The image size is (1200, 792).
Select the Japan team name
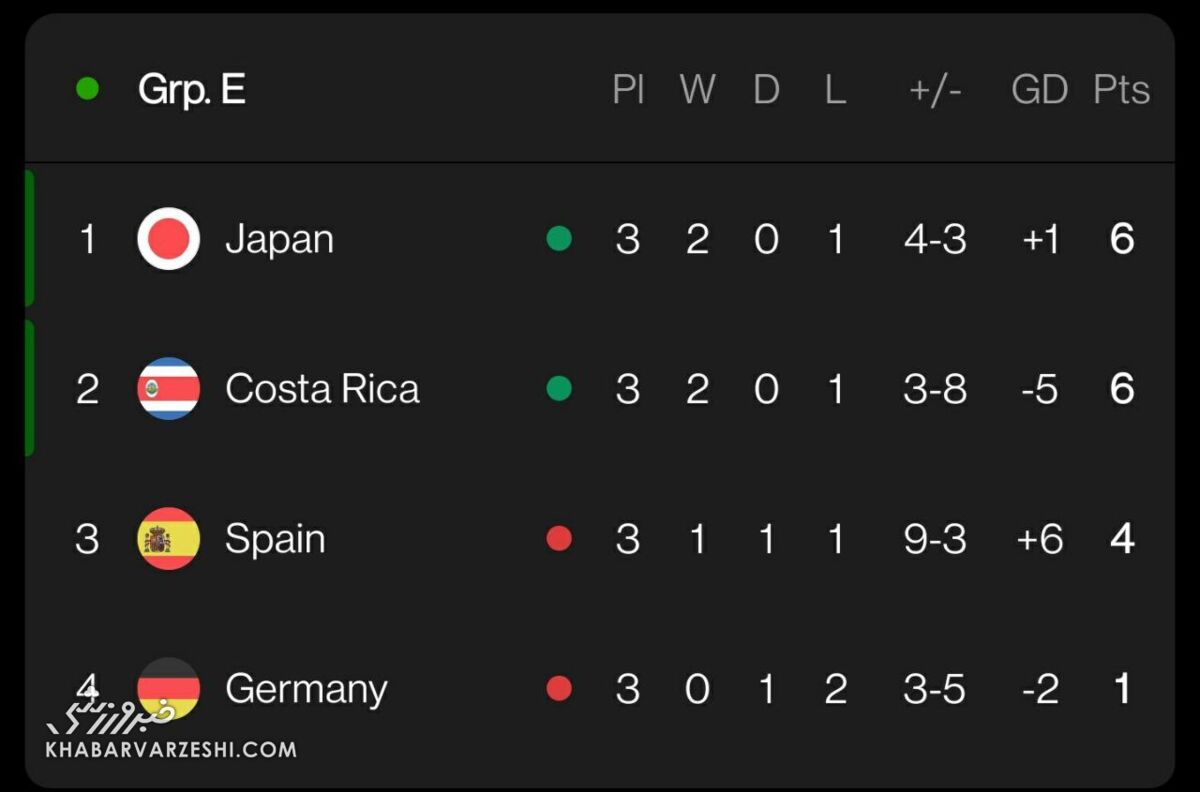tap(279, 240)
